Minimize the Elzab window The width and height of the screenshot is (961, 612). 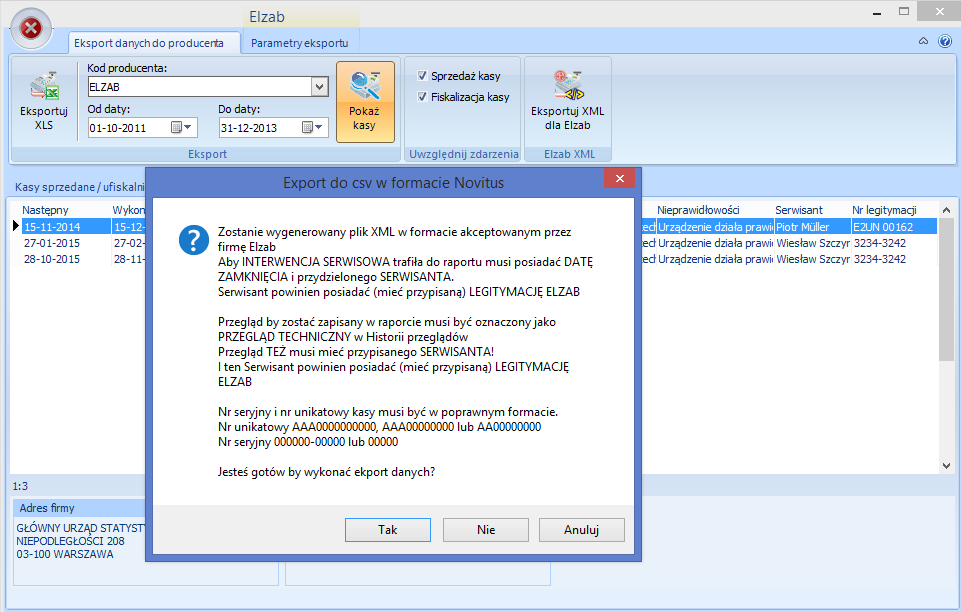(x=876, y=12)
